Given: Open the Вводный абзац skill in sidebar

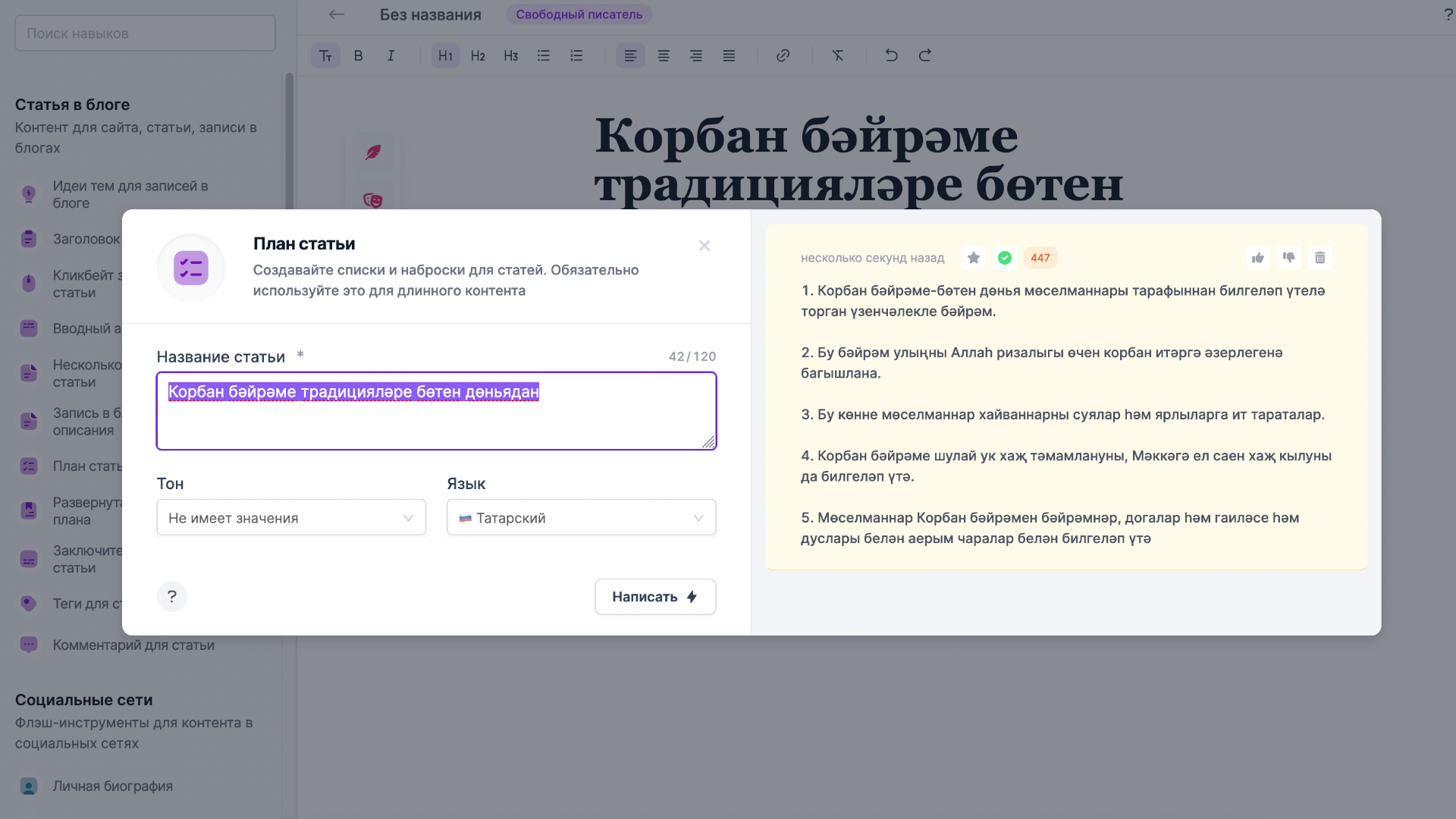Looking at the screenshot, I should point(71,328).
